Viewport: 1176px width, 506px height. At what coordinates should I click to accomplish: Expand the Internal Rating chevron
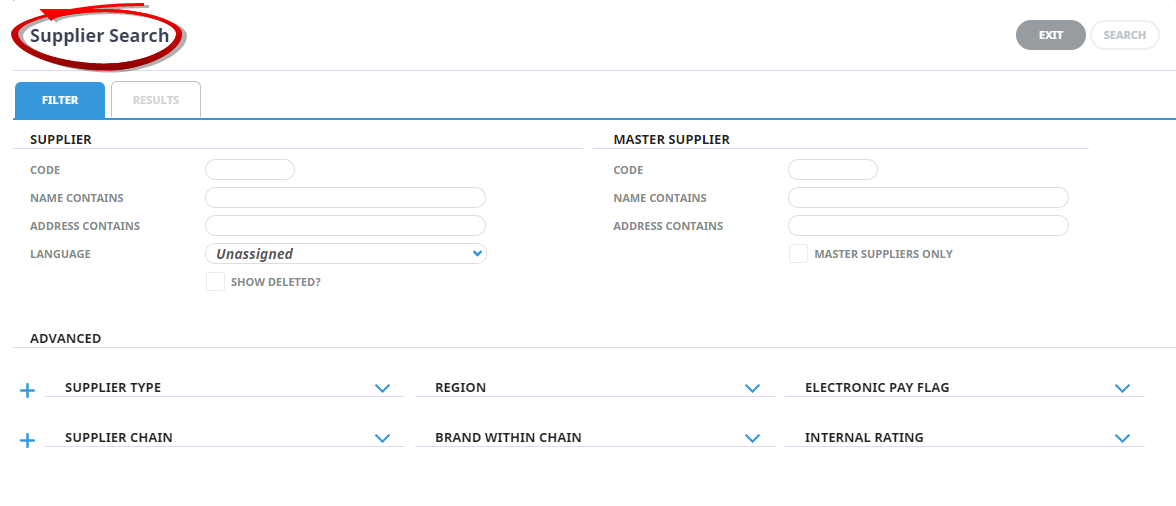[1122, 438]
